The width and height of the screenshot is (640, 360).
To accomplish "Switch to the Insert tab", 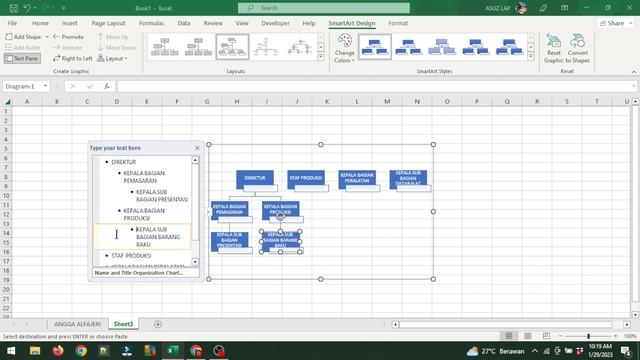I will 70,23.
